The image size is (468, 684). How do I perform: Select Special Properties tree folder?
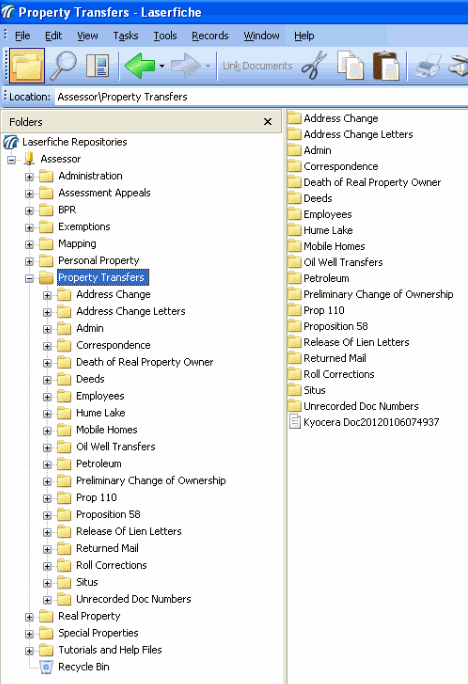[98, 633]
